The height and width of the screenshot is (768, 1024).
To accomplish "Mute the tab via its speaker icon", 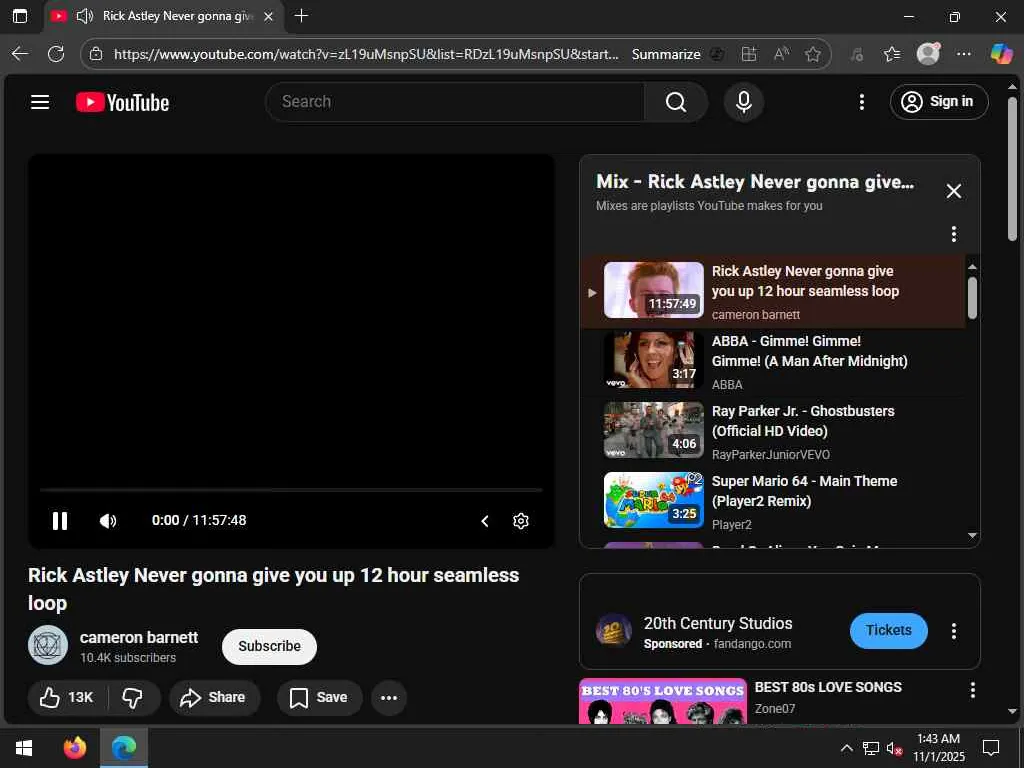I will [x=84, y=16].
